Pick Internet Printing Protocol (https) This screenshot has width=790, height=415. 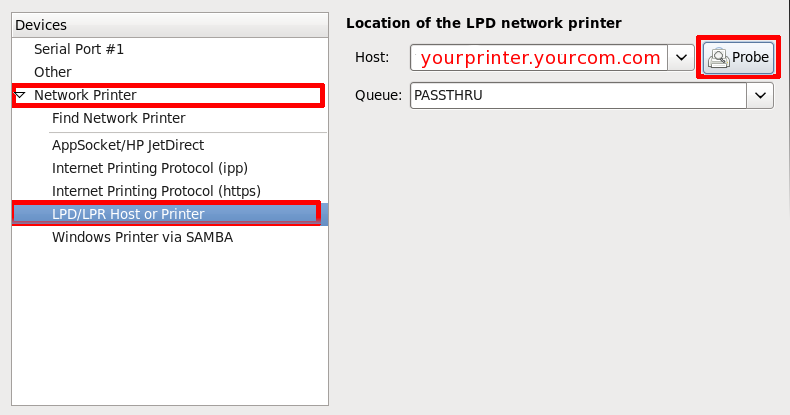(156, 191)
